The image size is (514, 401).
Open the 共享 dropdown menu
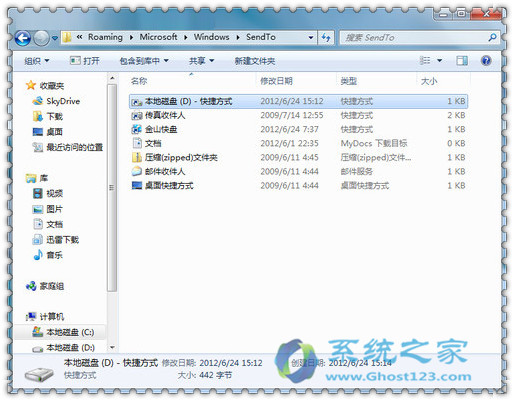click(201, 61)
